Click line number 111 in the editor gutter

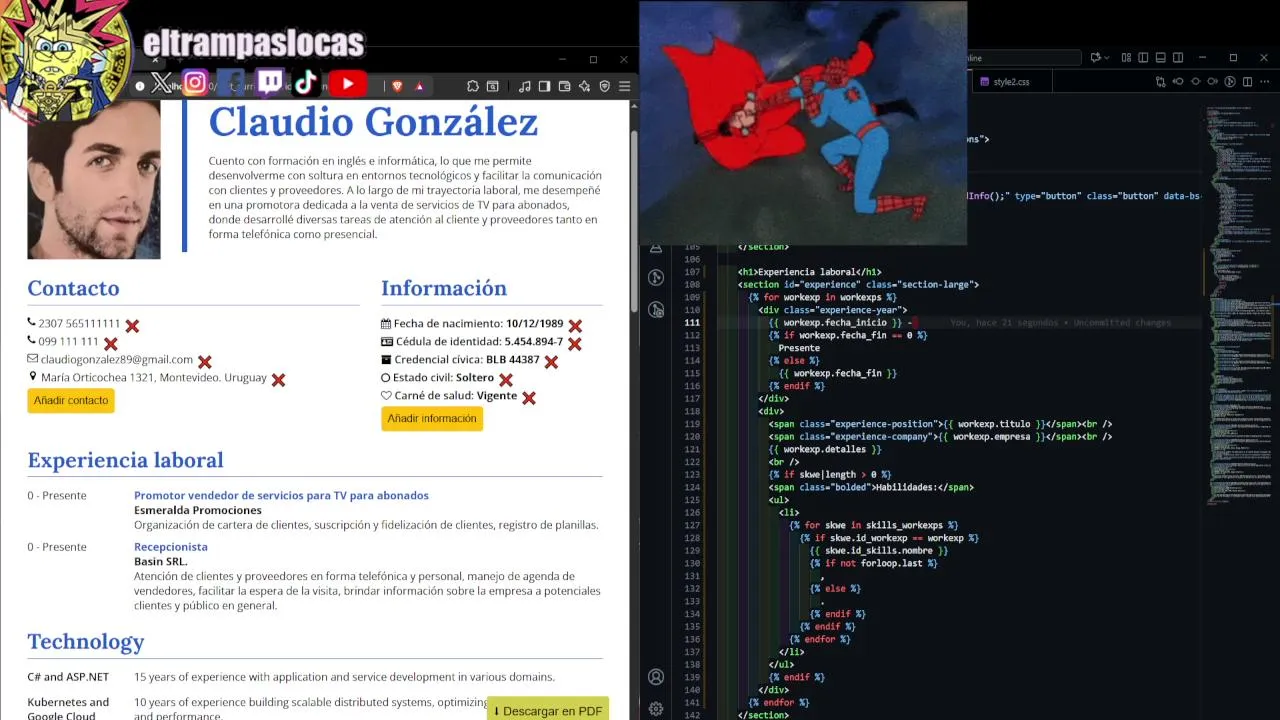(692, 323)
